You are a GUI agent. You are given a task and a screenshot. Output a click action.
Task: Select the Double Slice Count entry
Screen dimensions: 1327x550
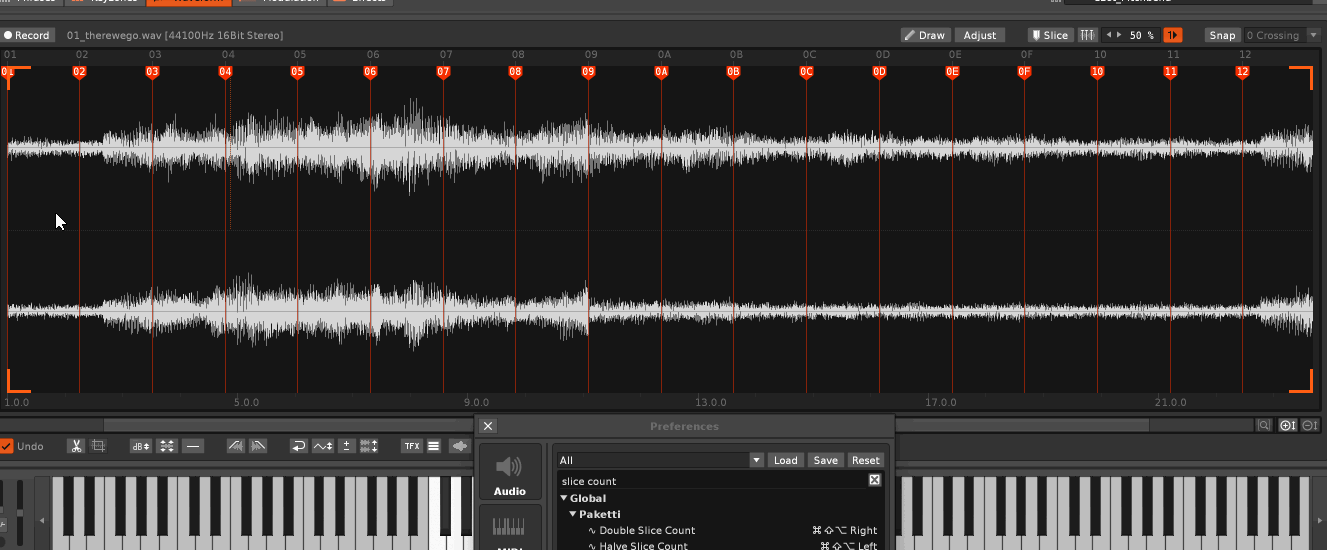647,530
